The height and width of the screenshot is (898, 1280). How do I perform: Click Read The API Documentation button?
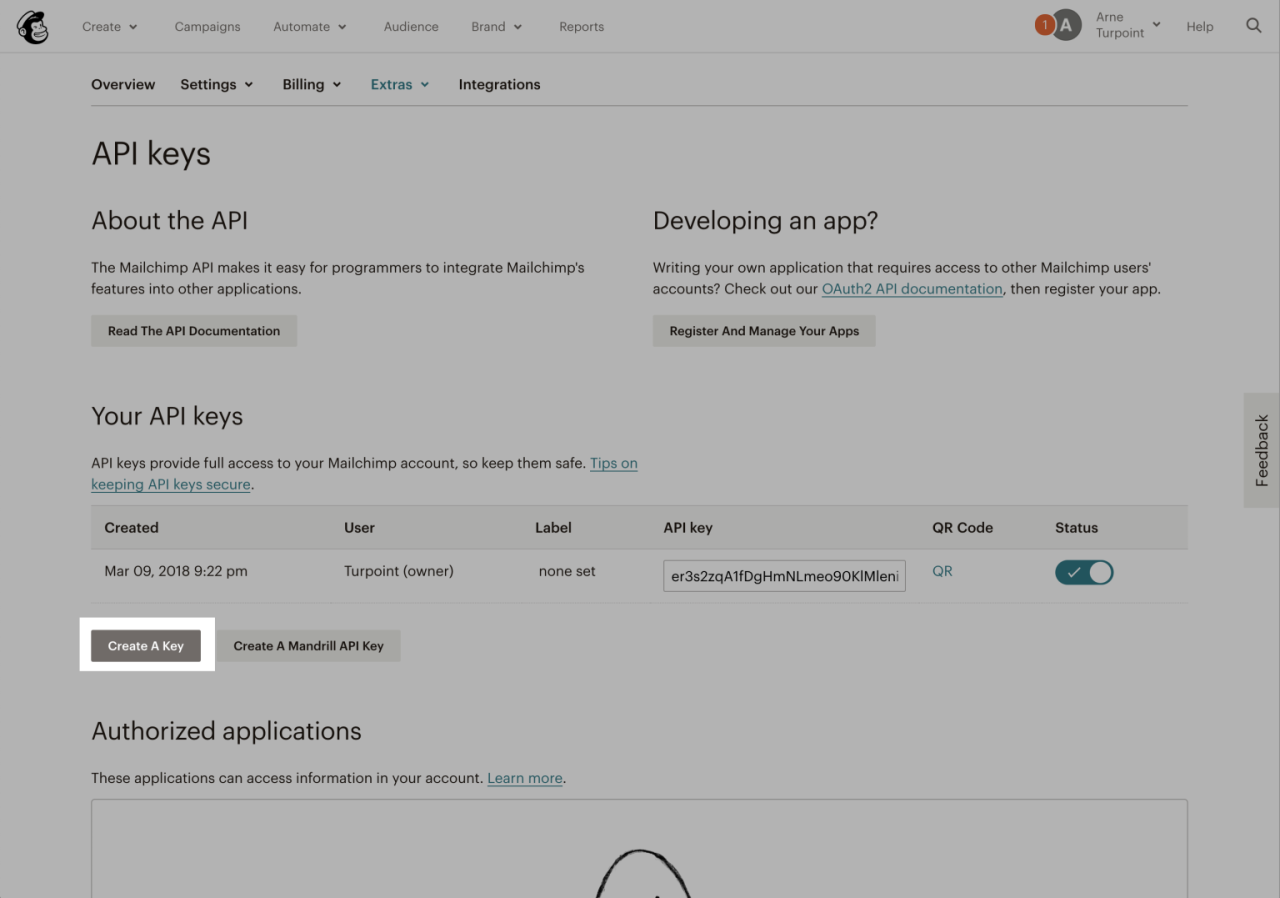(194, 331)
